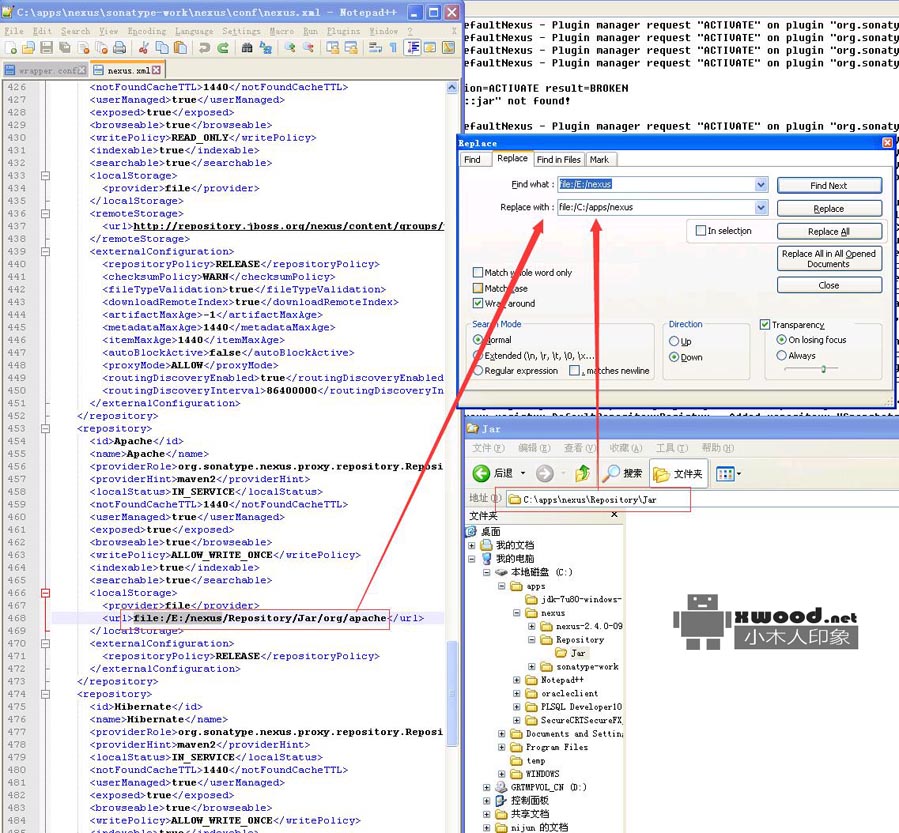899x833 pixels.
Task: Click the Find and Replace toolbar icon
Action: pos(265,48)
